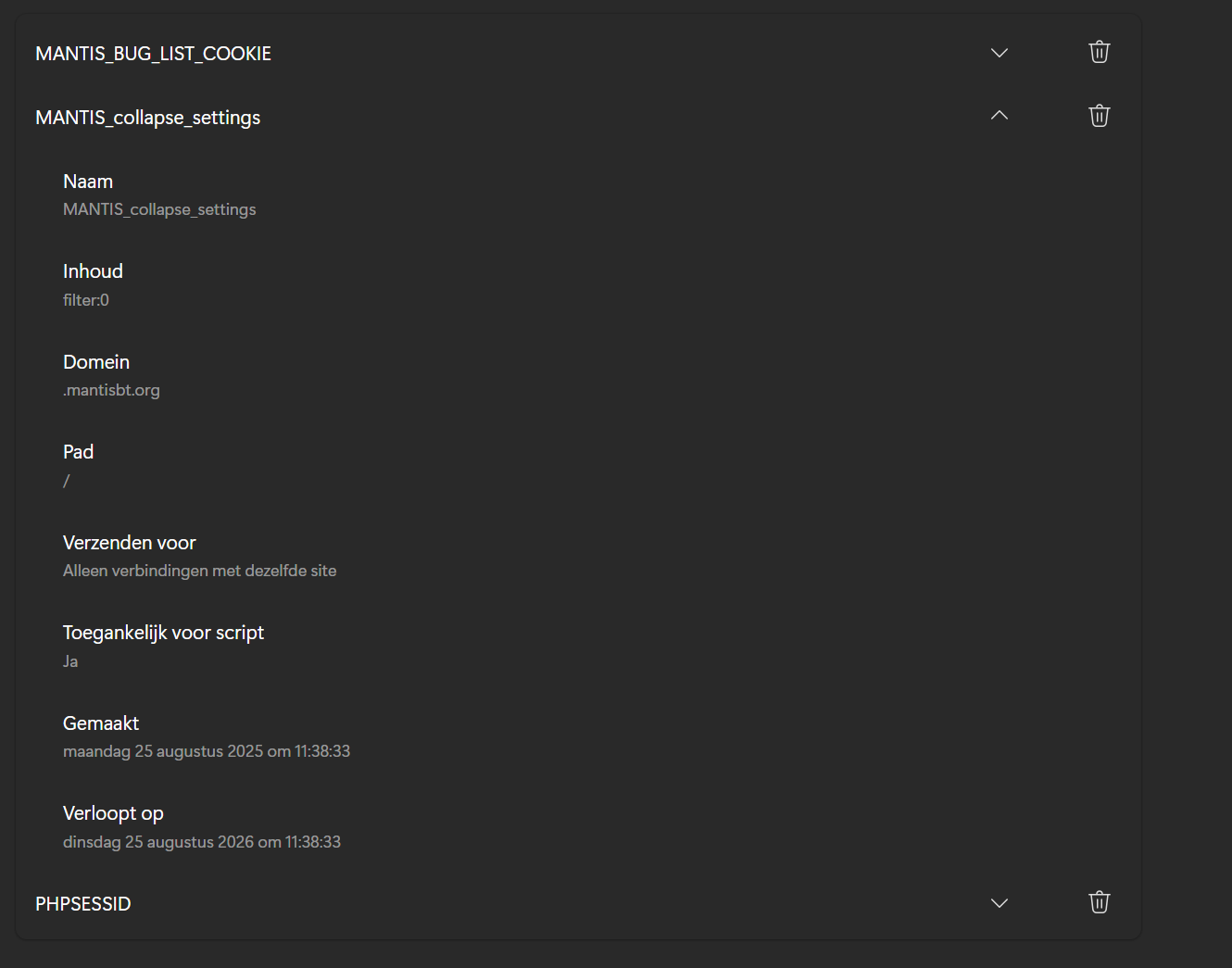Click 'Alleen verbindingen met dezelfde site' text
The height and width of the screenshot is (968, 1232).
coord(199,571)
